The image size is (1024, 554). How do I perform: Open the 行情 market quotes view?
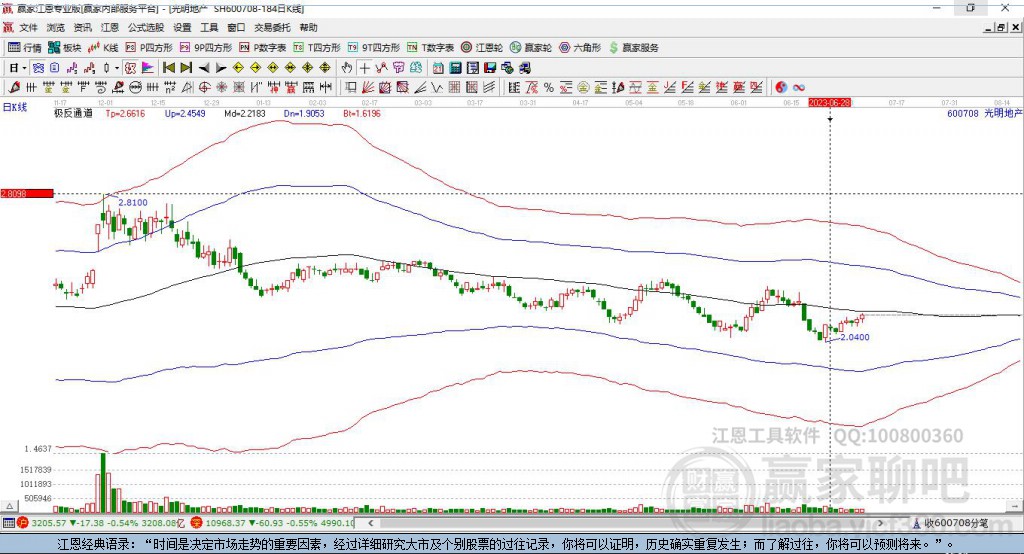point(25,48)
